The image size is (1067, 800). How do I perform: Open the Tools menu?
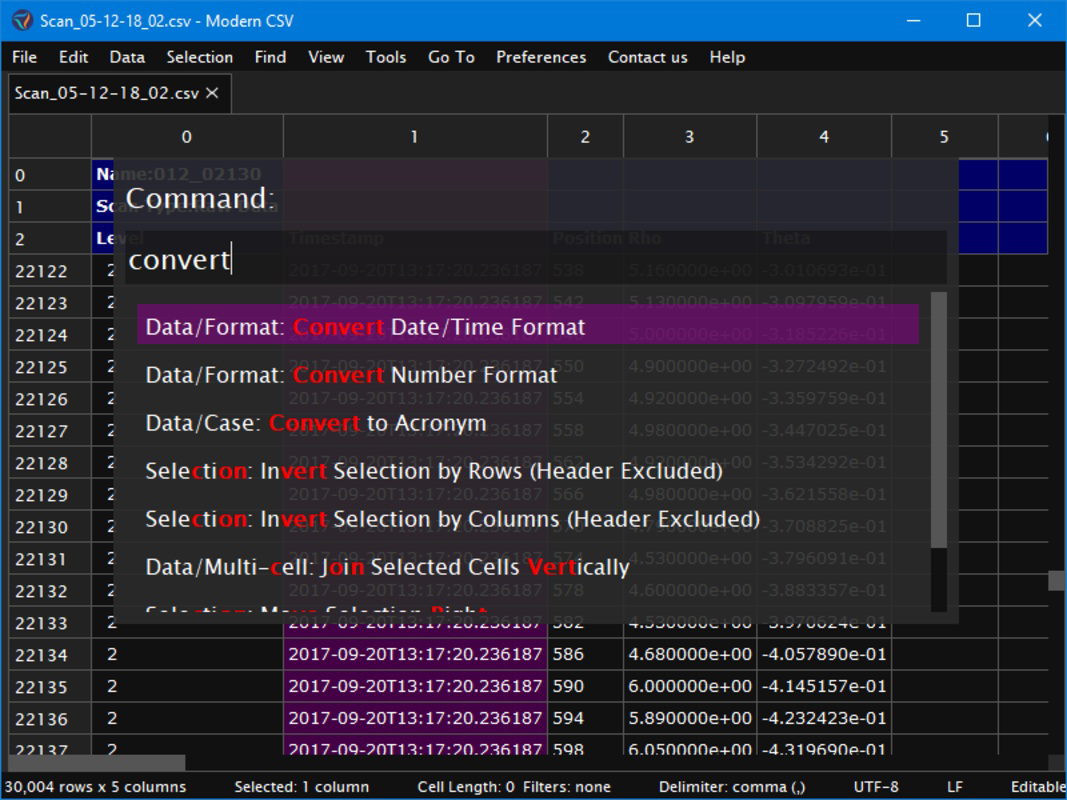coord(386,57)
